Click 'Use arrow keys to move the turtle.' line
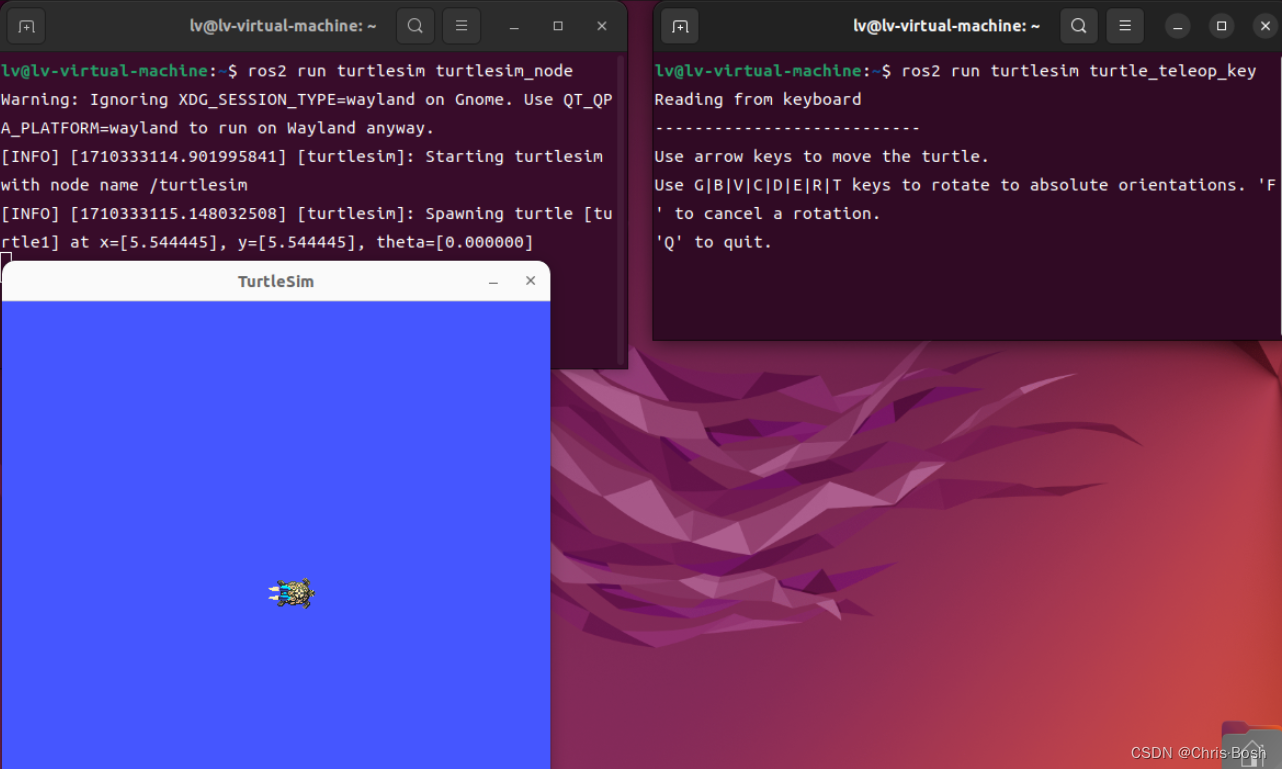The height and width of the screenshot is (769, 1282). (821, 156)
